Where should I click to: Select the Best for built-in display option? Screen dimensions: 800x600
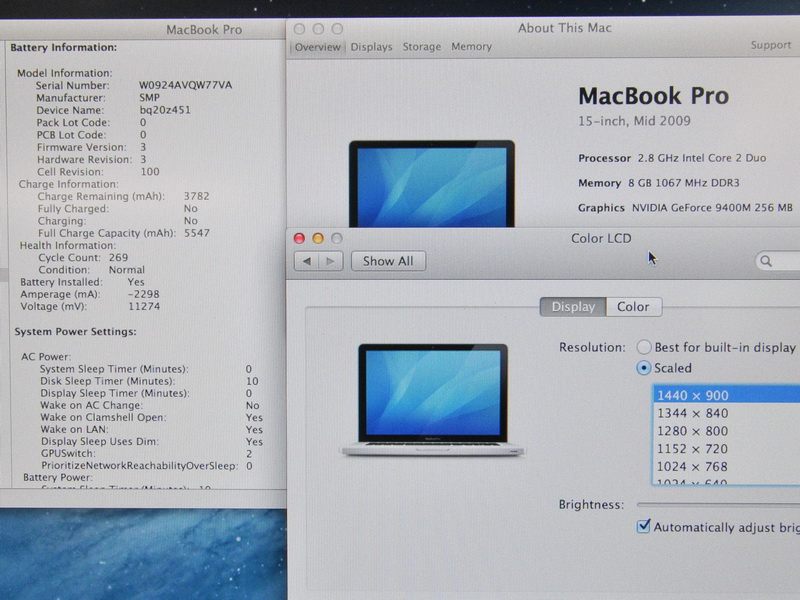coord(644,347)
